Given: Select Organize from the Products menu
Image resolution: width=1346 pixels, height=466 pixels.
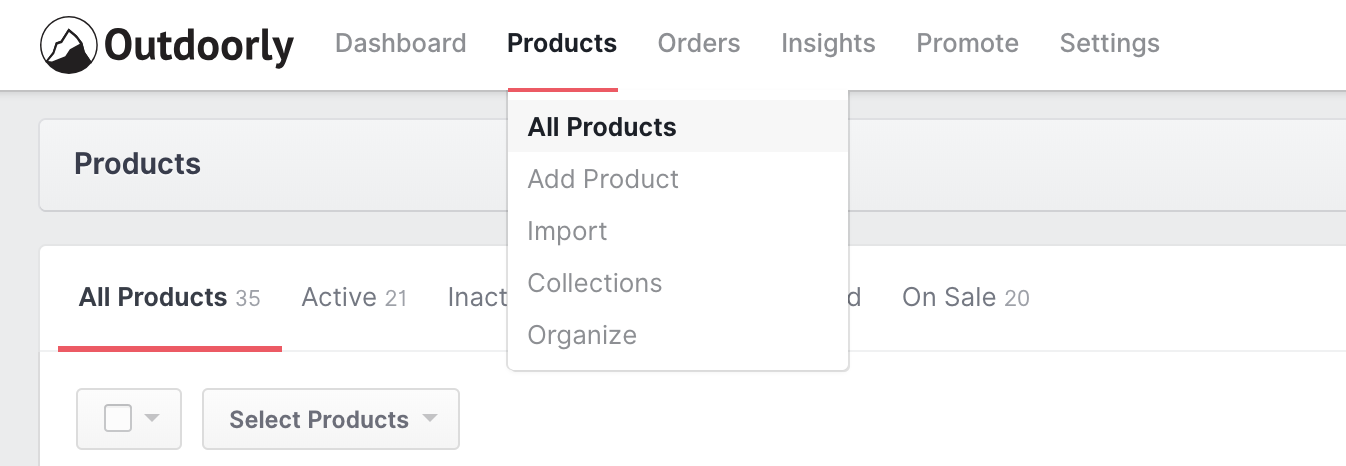Looking at the screenshot, I should 582,335.
